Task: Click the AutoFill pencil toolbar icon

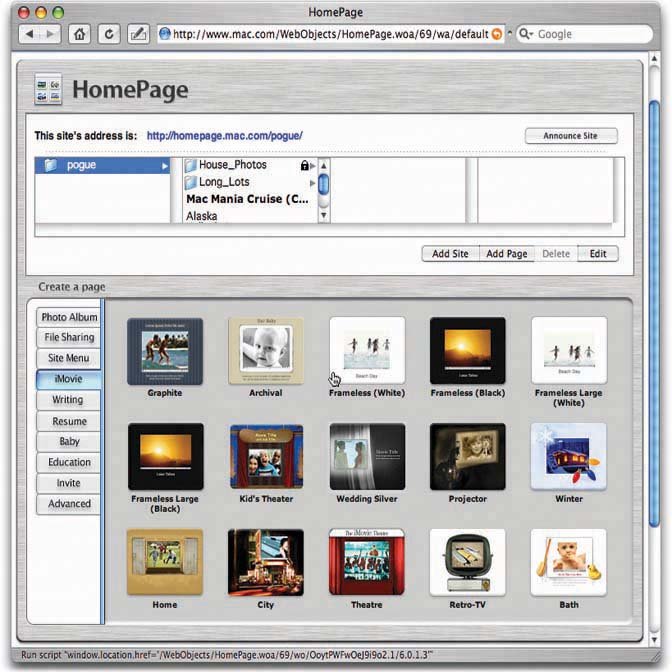Action: (138, 34)
